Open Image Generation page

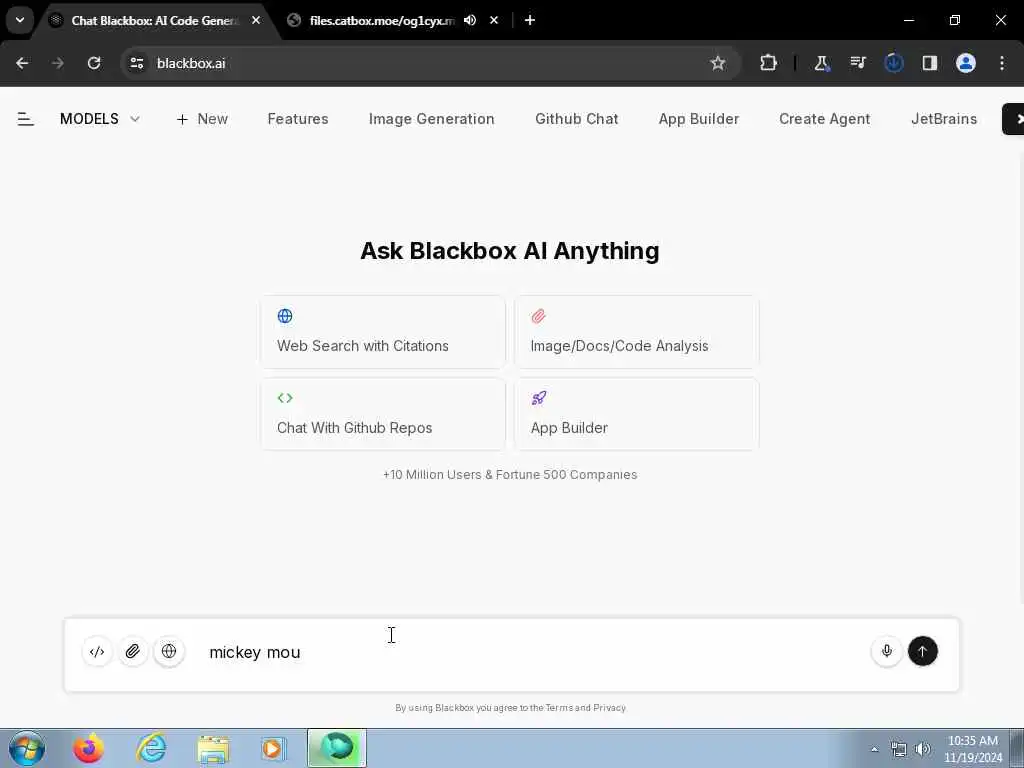point(432,119)
